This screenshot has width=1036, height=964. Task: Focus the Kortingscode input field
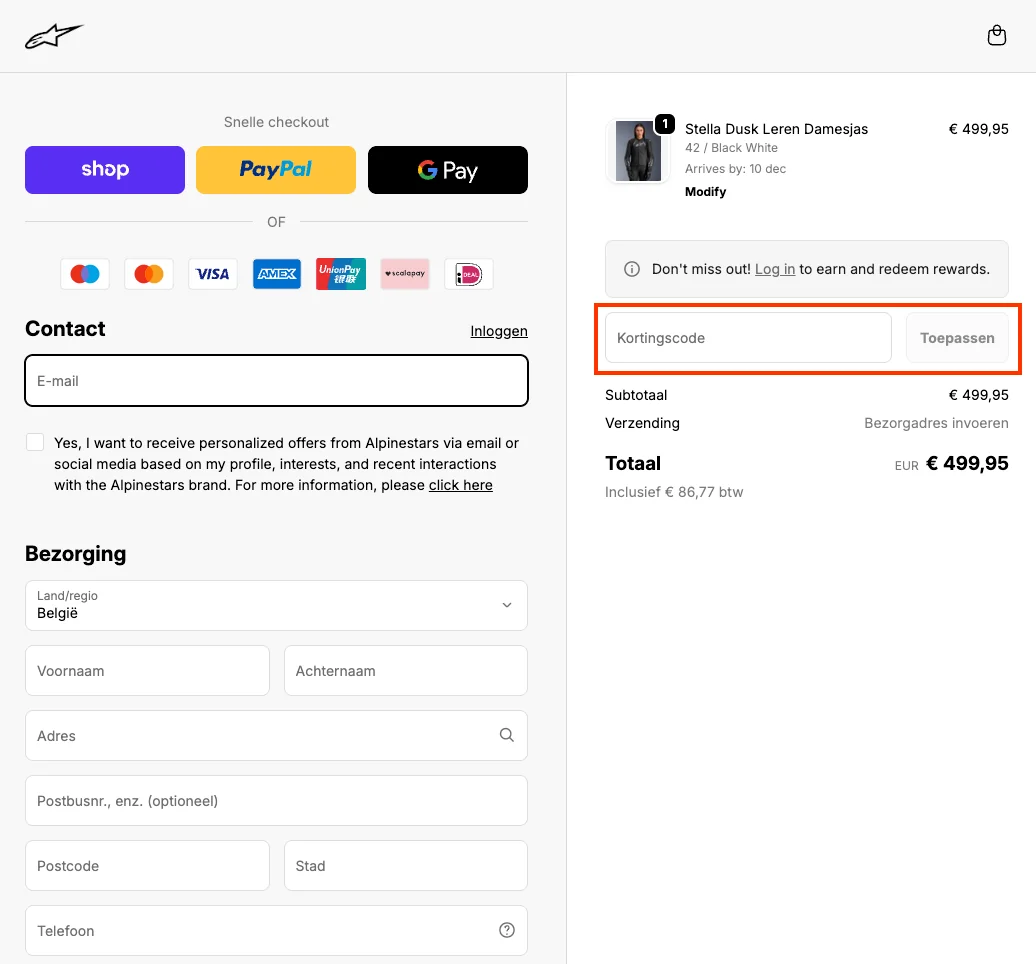point(748,338)
